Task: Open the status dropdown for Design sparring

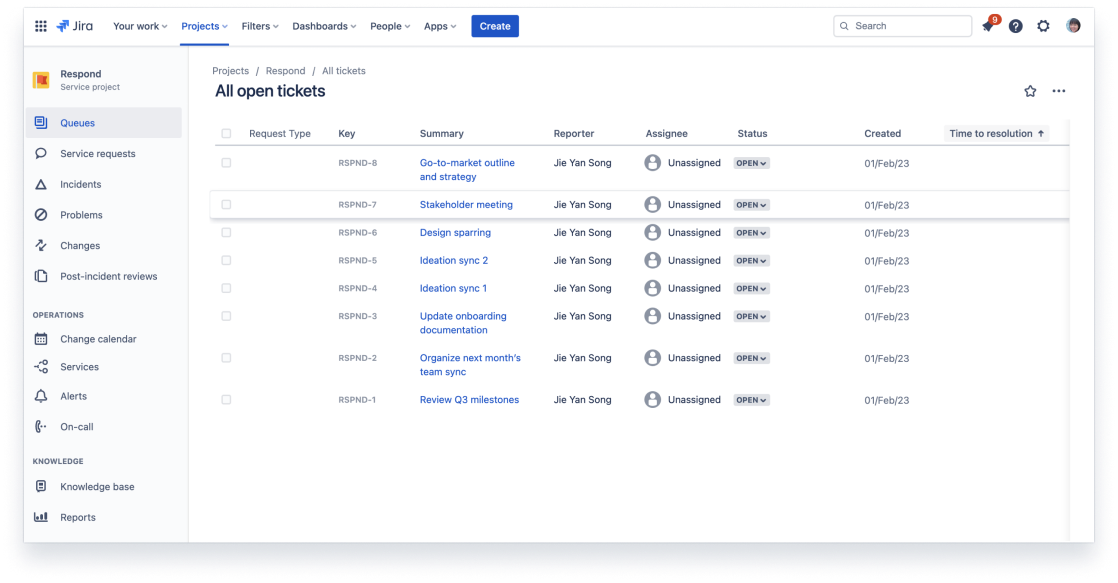Action: tap(752, 233)
